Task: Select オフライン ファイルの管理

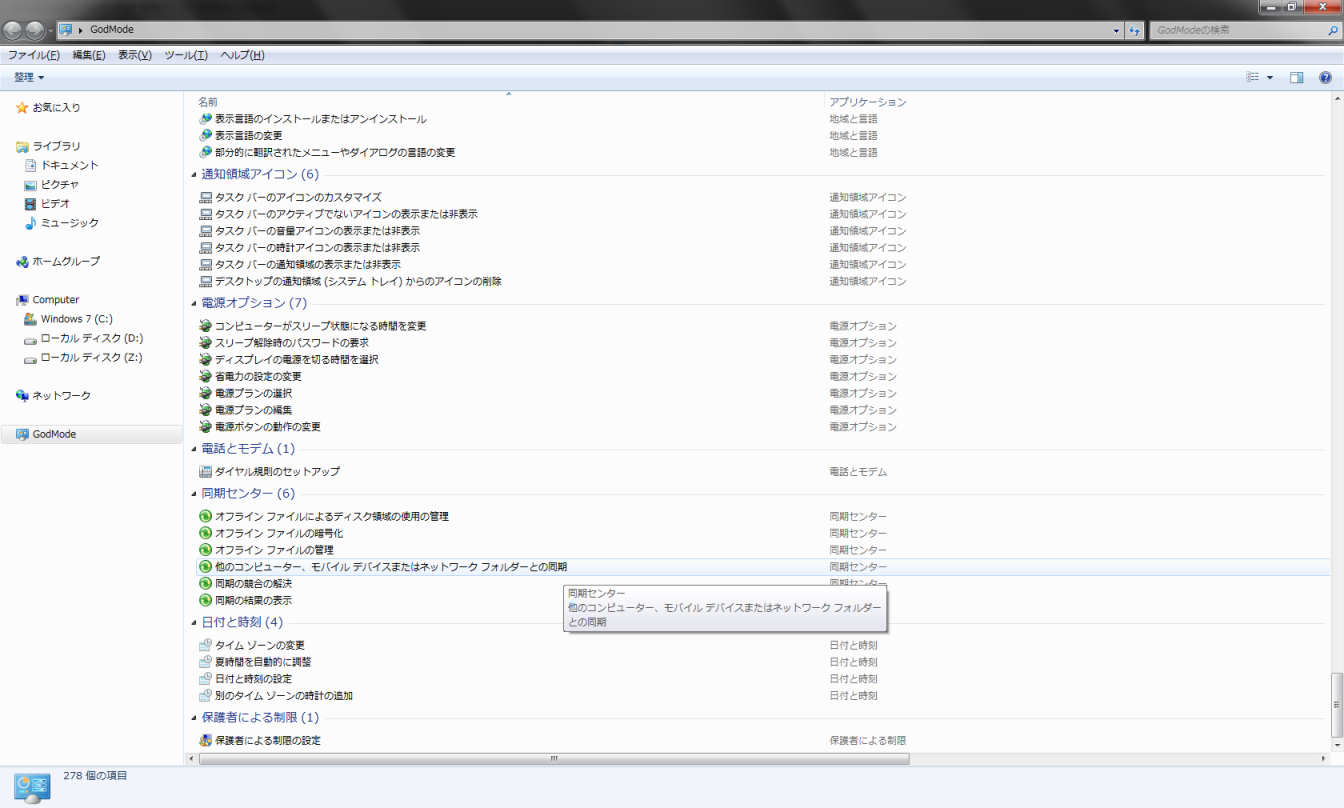Action: pos(274,550)
